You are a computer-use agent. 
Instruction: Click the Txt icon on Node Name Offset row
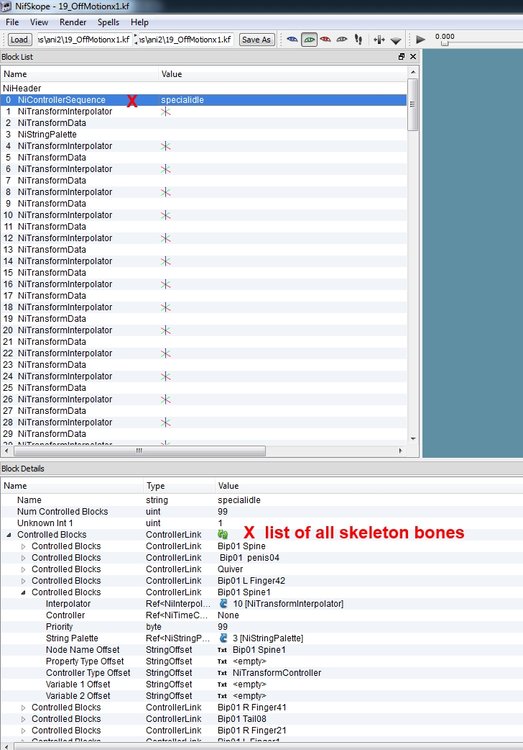[x=222, y=650]
